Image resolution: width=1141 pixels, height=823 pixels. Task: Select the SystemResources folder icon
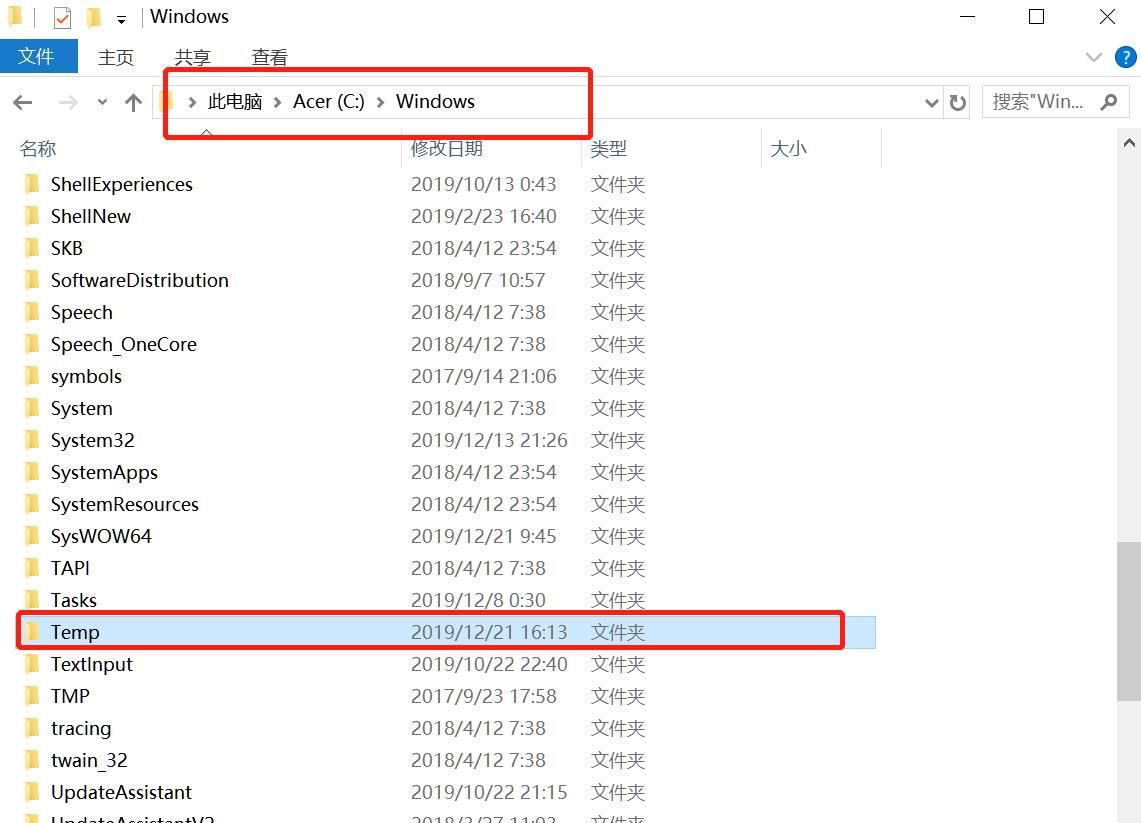pos(32,504)
